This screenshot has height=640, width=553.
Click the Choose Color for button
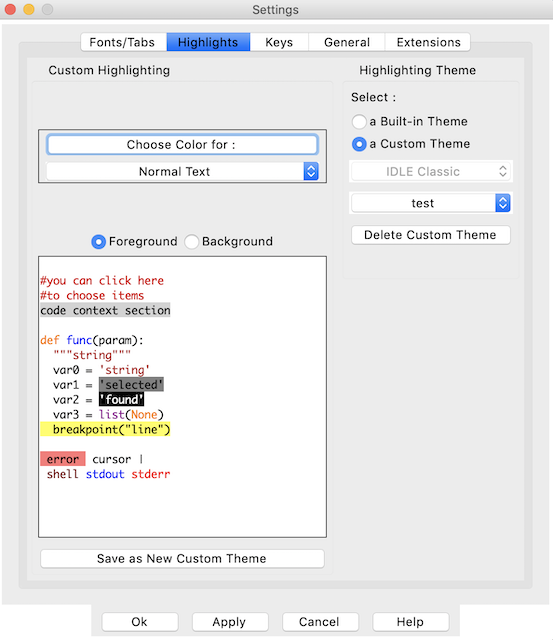(x=182, y=144)
